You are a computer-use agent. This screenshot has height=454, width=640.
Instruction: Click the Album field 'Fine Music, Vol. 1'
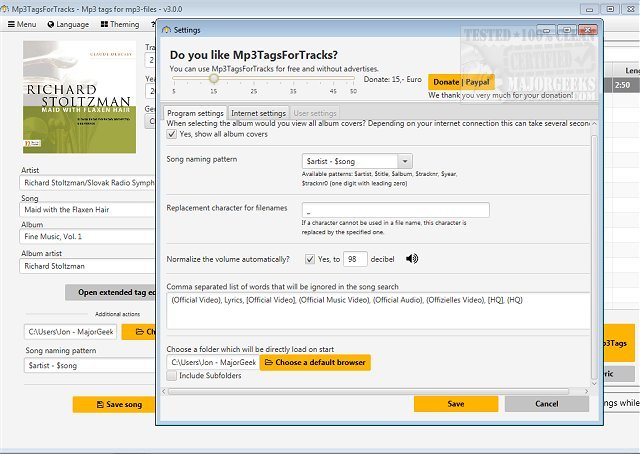coord(87,236)
